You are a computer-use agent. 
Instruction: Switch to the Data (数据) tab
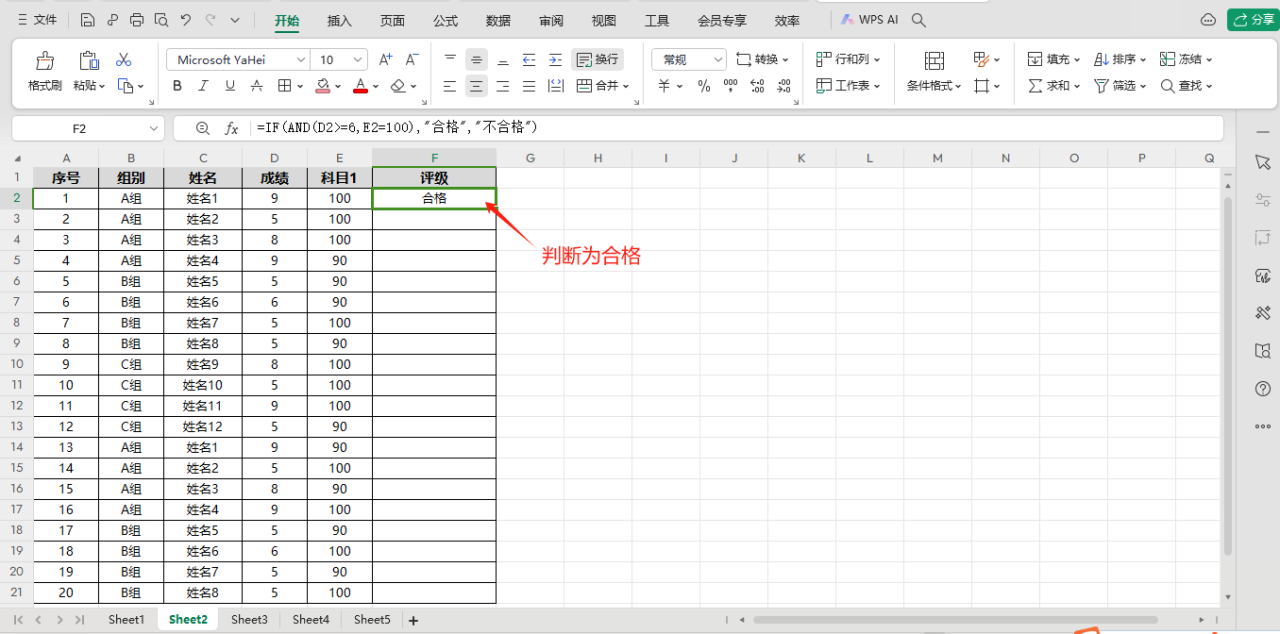498,20
